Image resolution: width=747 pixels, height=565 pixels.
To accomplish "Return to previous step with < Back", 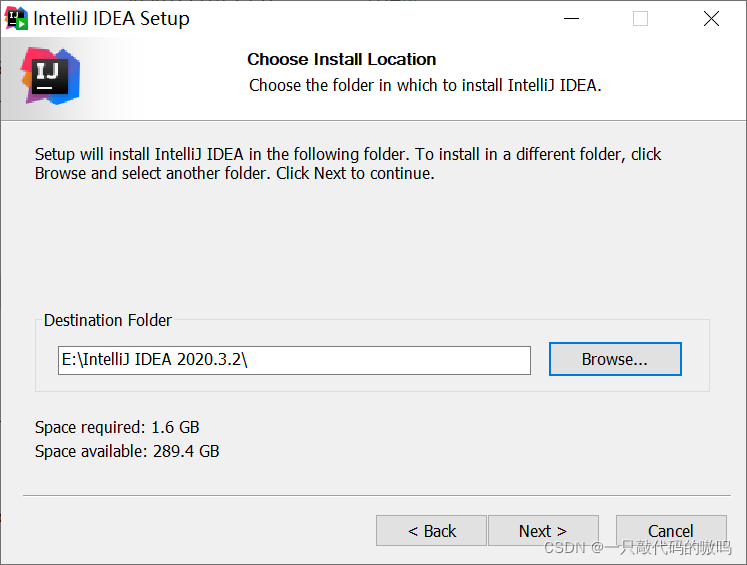I will click(431, 530).
